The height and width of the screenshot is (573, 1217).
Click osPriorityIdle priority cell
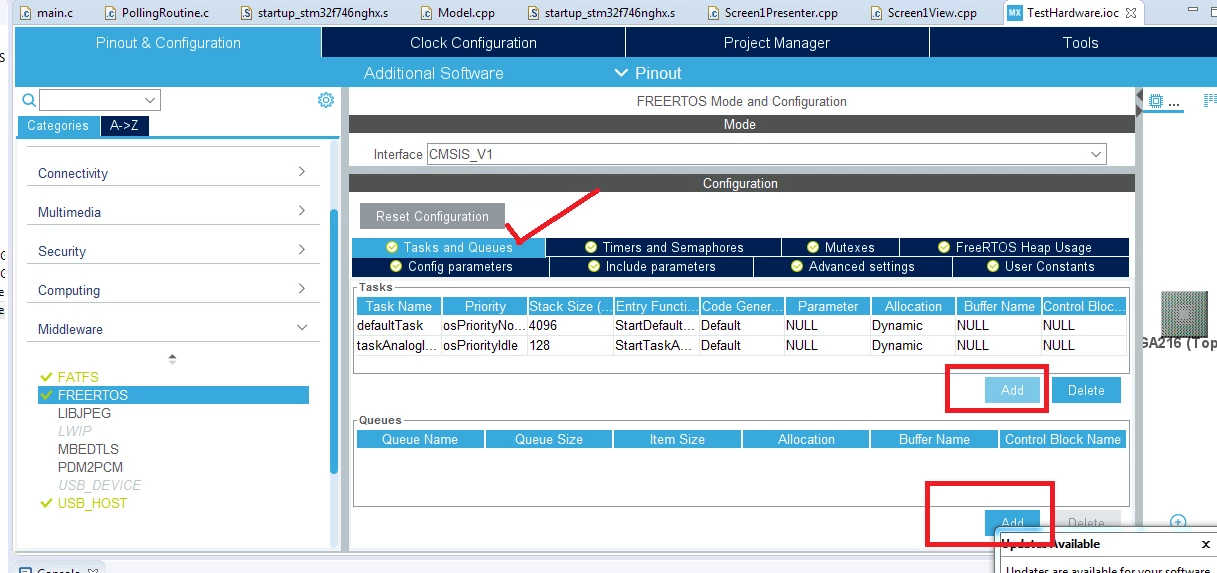click(x=483, y=345)
